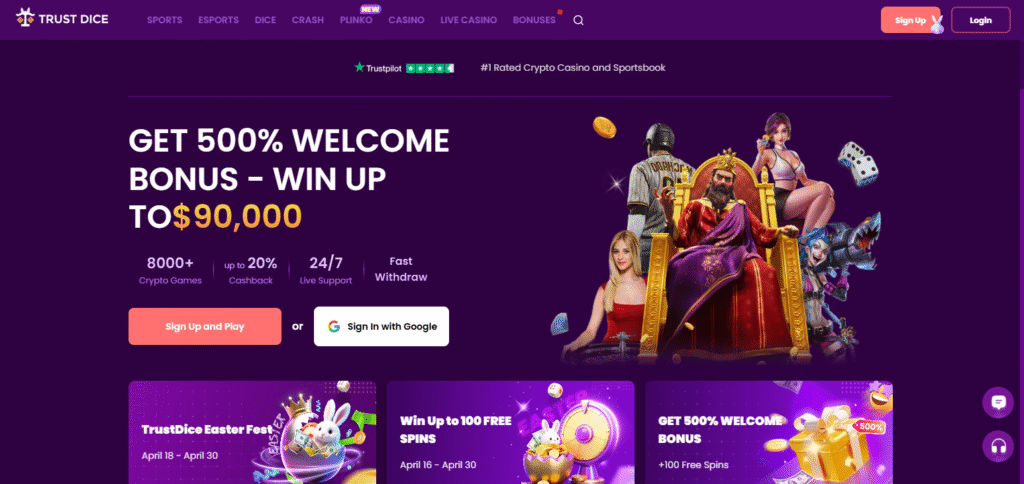This screenshot has width=1024, height=484.
Task: Click the Trustpilot star rating
Action: [x=430, y=68]
